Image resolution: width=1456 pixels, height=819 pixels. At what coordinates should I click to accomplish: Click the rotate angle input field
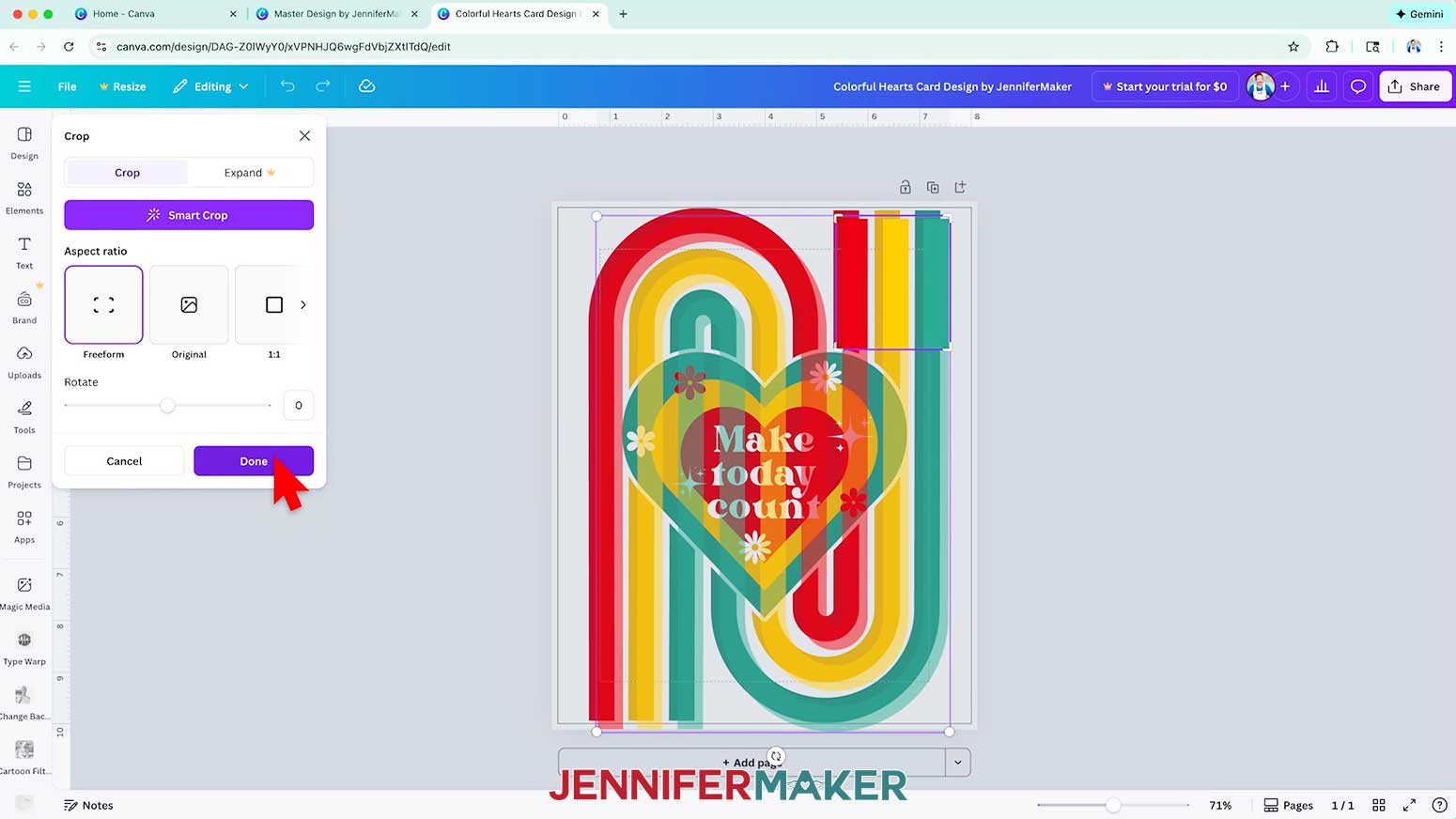[x=299, y=405]
